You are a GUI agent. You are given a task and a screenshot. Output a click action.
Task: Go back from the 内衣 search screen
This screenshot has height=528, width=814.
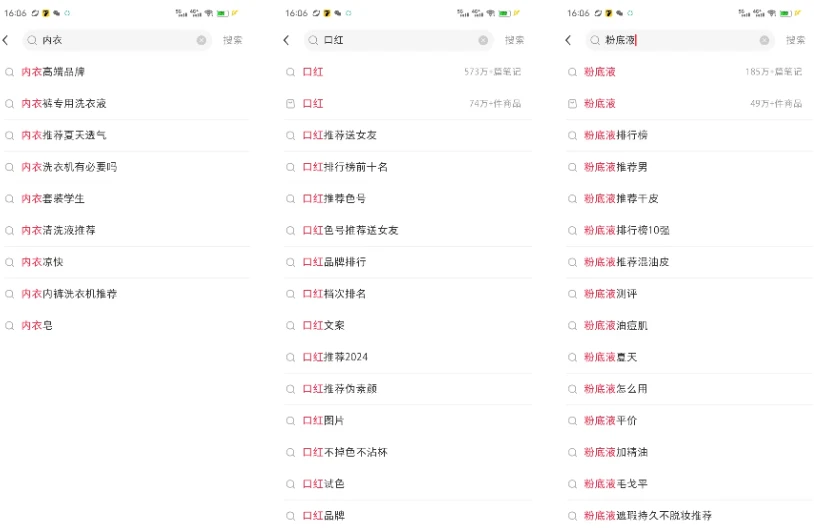[x=6, y=40]
